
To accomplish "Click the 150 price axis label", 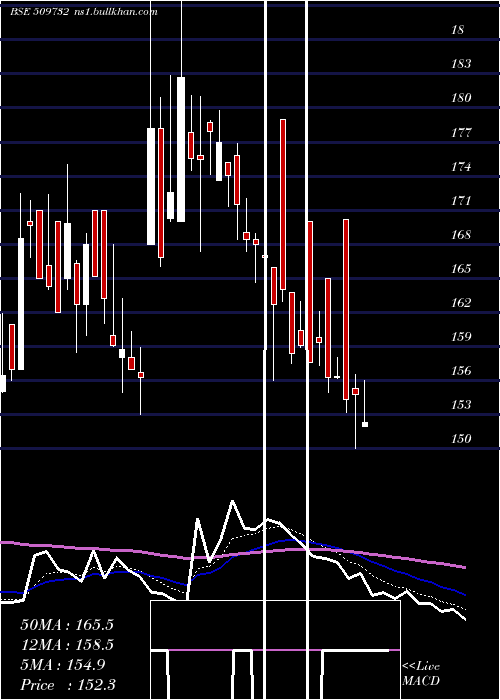I will coord(461,439).
